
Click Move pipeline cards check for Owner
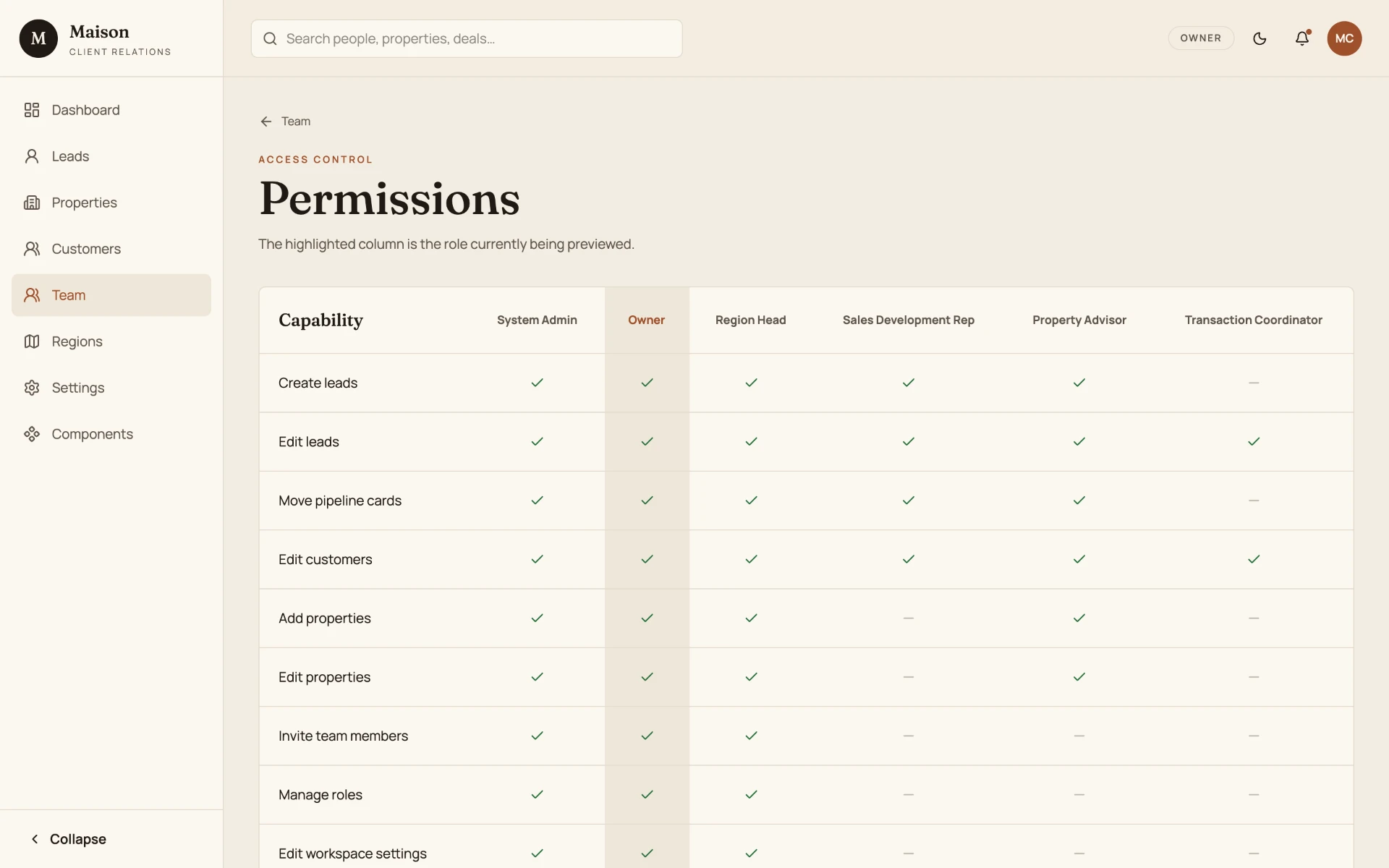647,501
